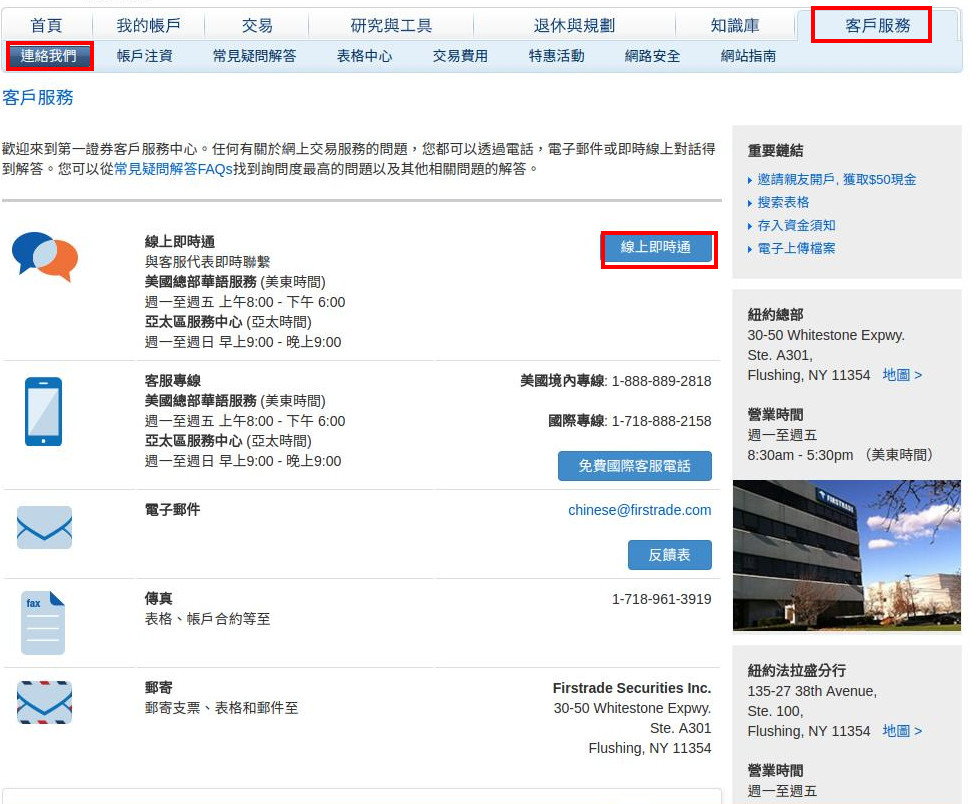978x804 pixels.
Task: Open the 特惠活動 submenu item
Action: tap(556, 56)
